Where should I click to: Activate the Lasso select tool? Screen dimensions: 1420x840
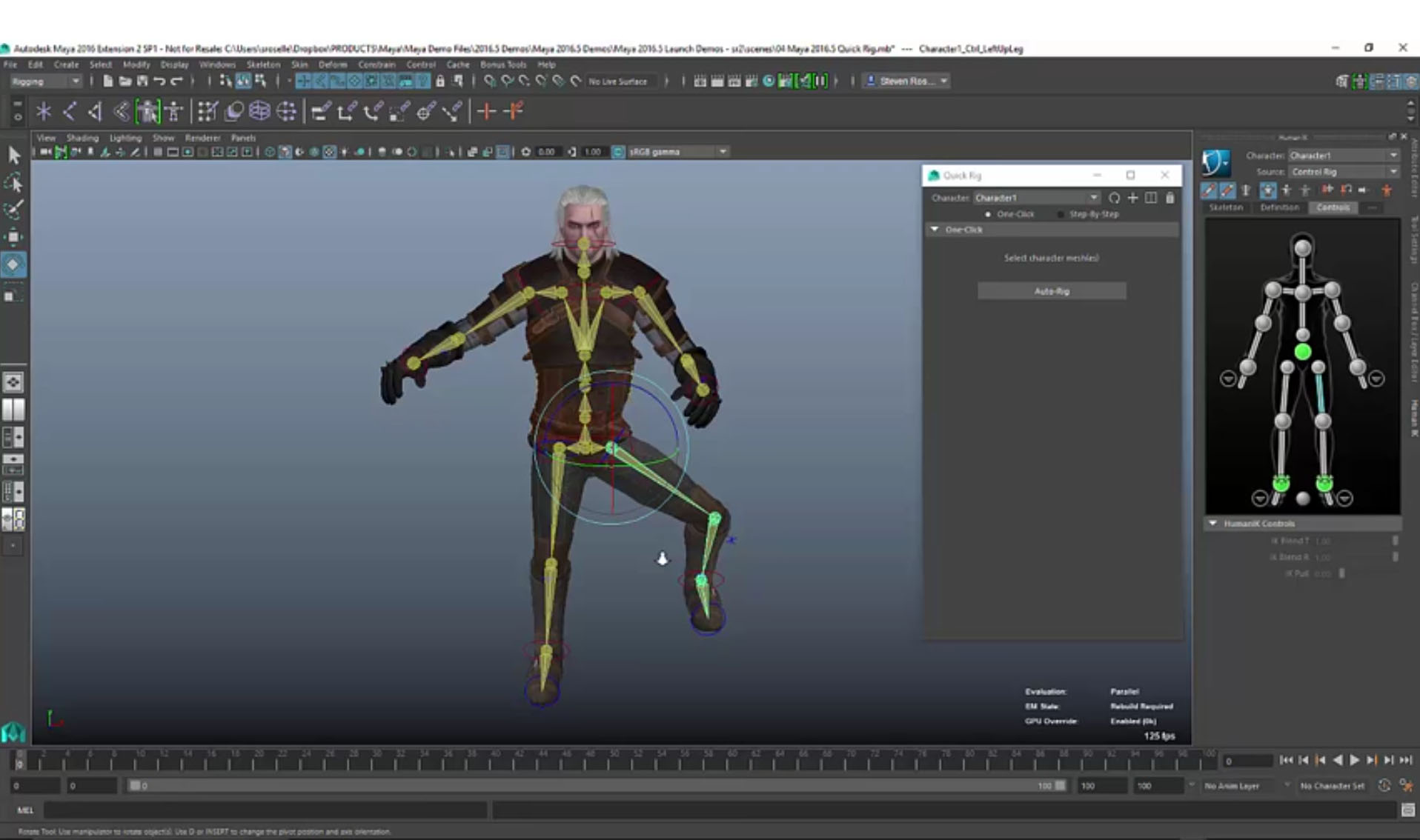click(13, 182)
